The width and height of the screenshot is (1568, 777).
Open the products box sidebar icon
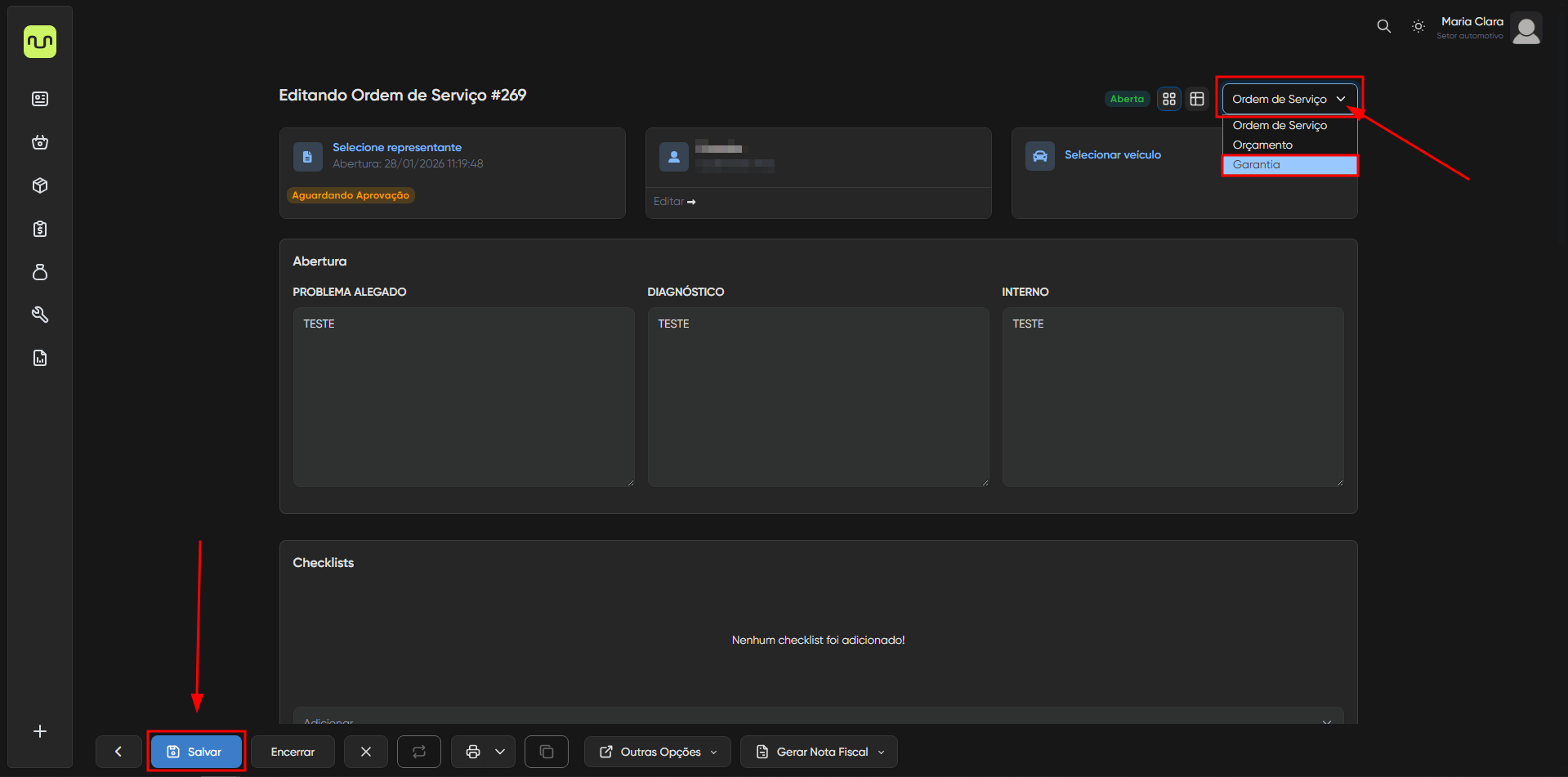[x=40, y=185]
